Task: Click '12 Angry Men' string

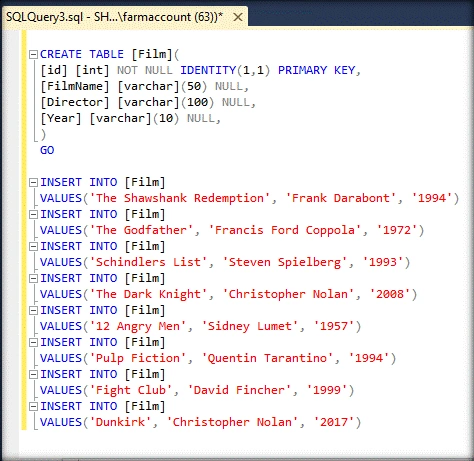Action: click(x=138, y=326)
